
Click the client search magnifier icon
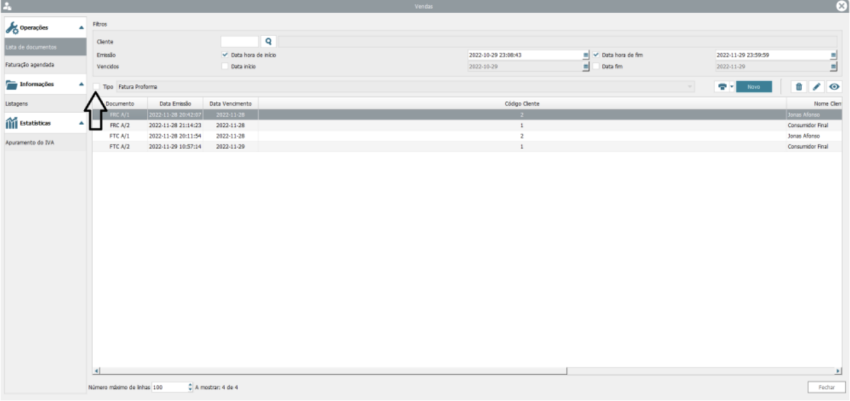pyautogui.click(x=268, y=41)
